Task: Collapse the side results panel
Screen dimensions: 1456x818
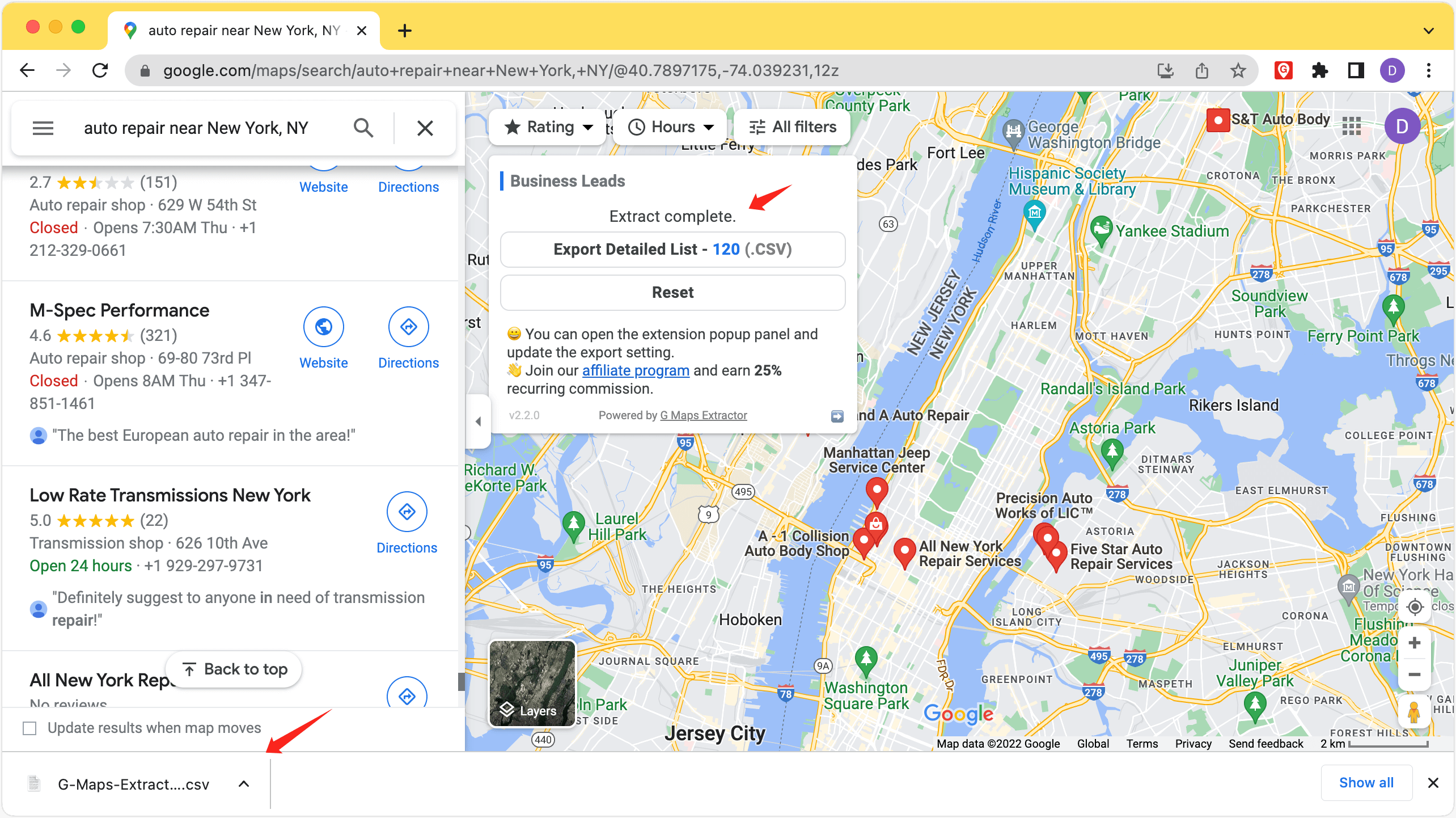Action: tap(478, 421)
